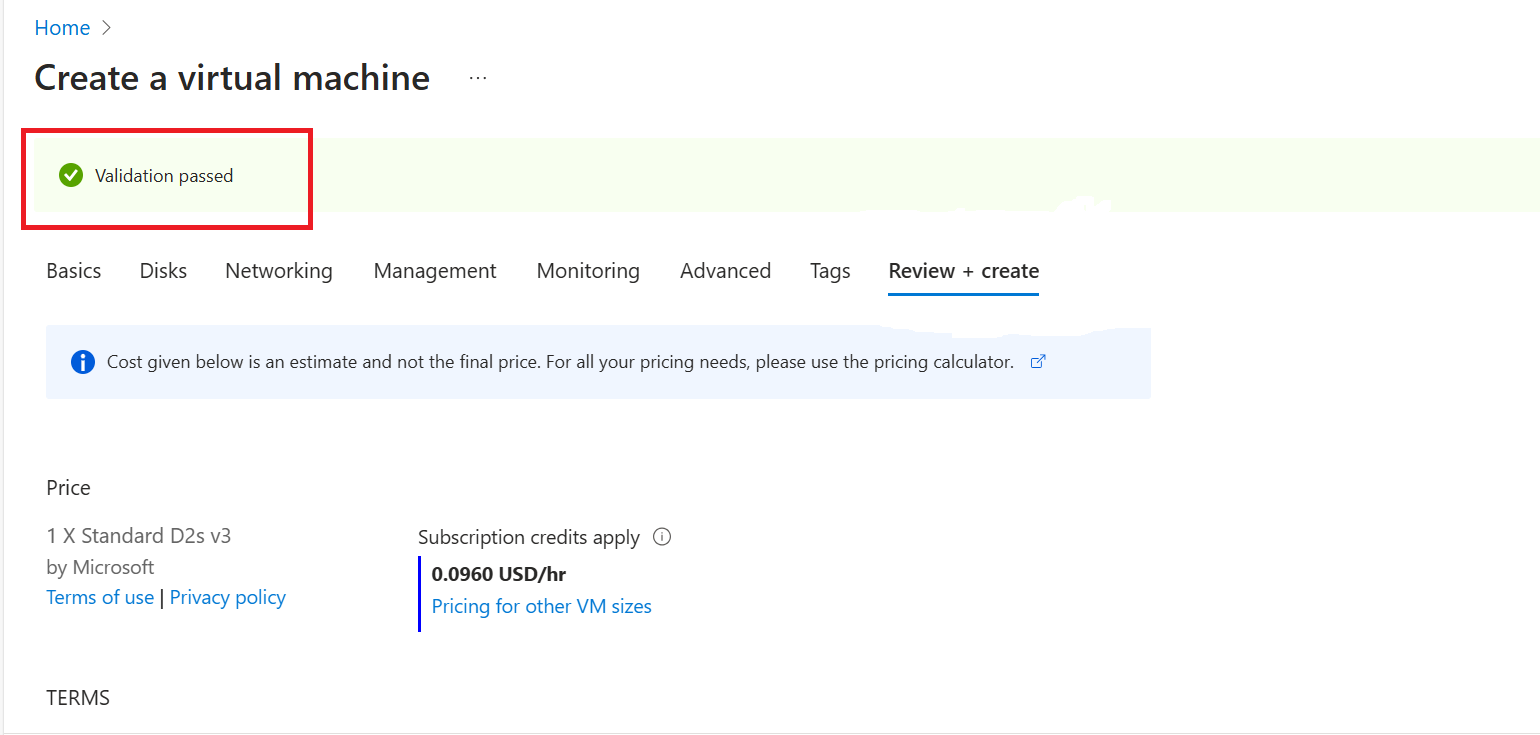Go to the Tags tab

(x=830, y=271)
